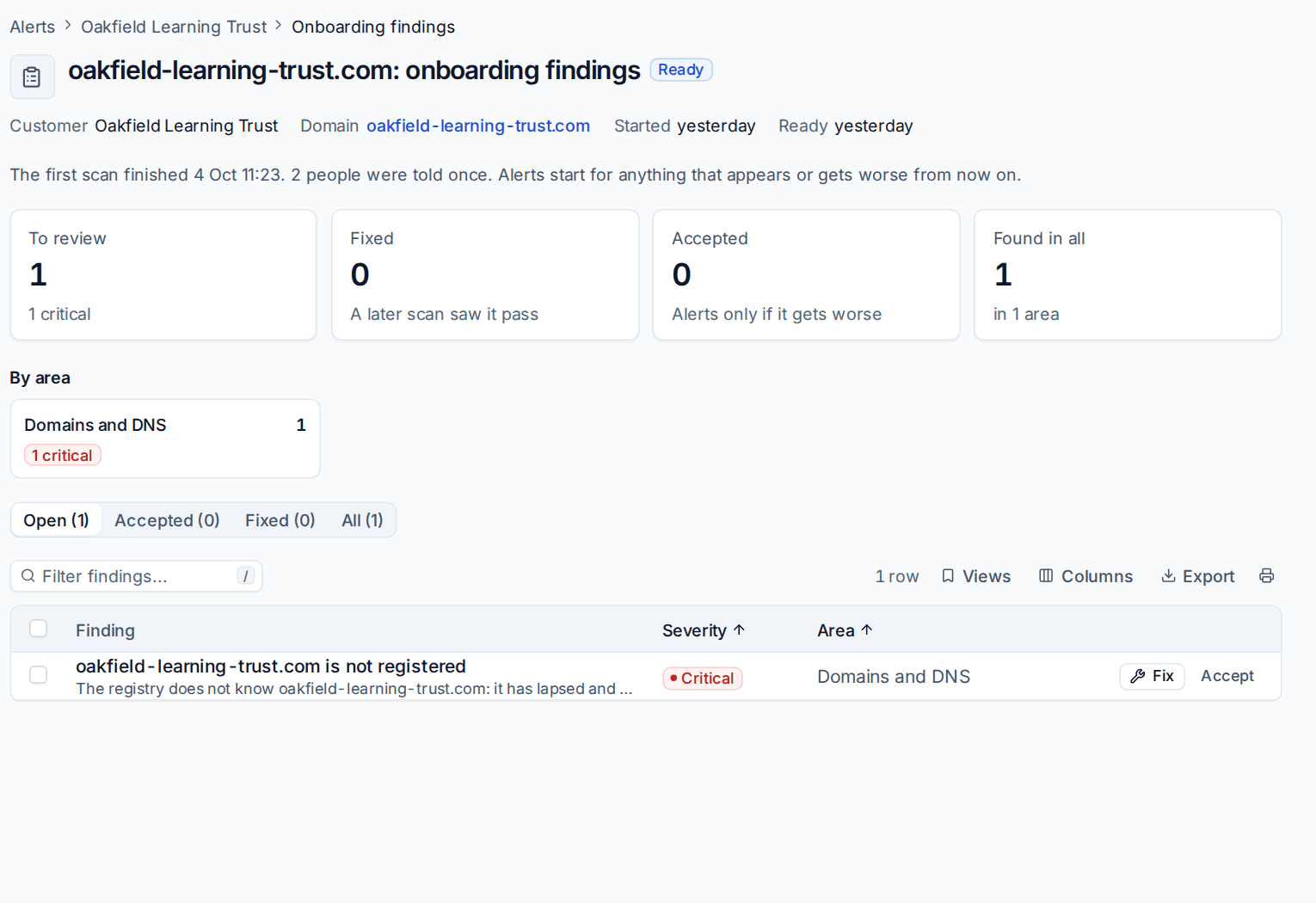Viewport: 1316px width, 903px height.
Task: Click the Area sort arrow
Action: click(x=867, y=630)
